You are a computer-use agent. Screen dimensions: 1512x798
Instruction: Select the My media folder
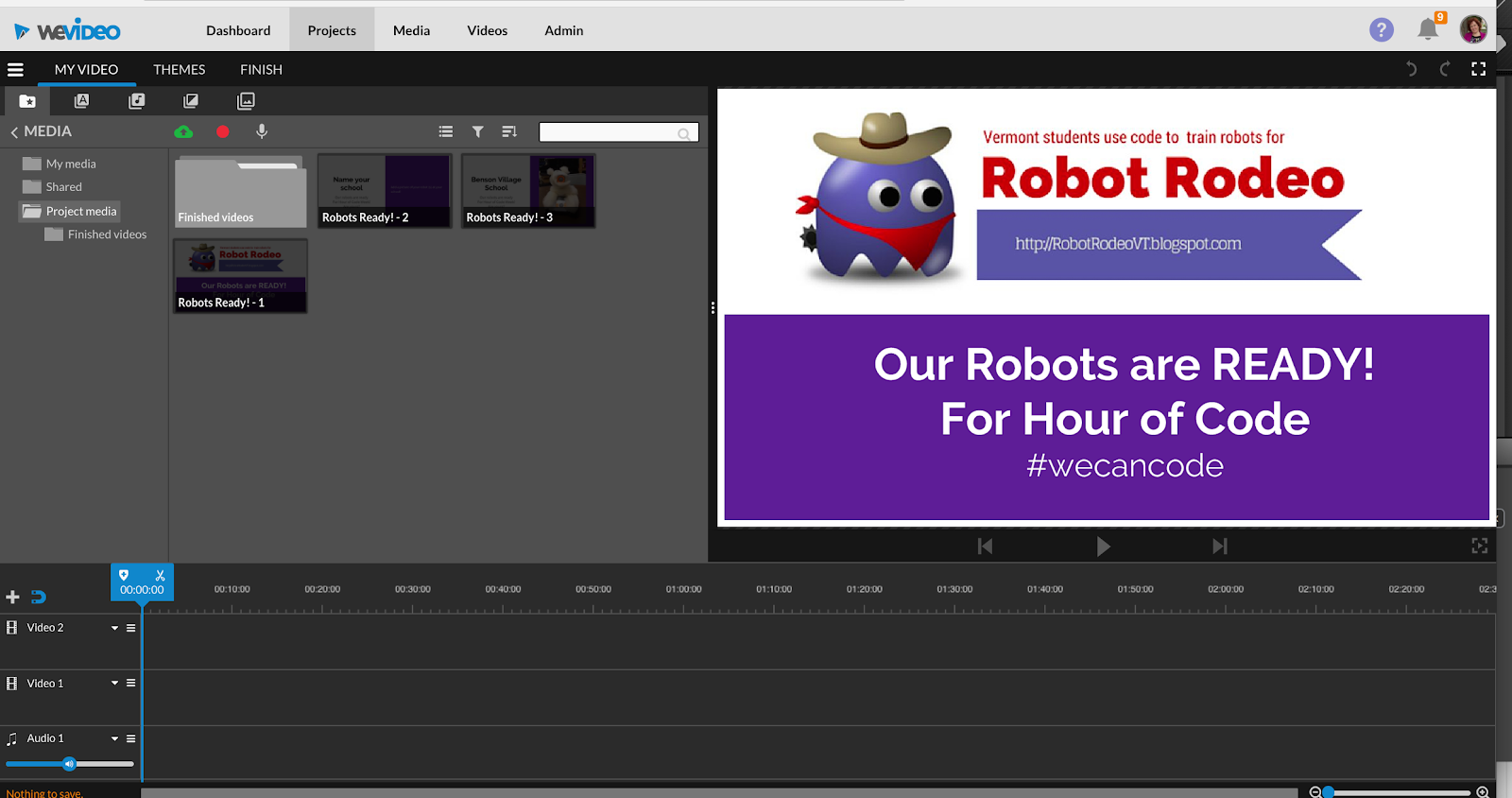point(60,164)
